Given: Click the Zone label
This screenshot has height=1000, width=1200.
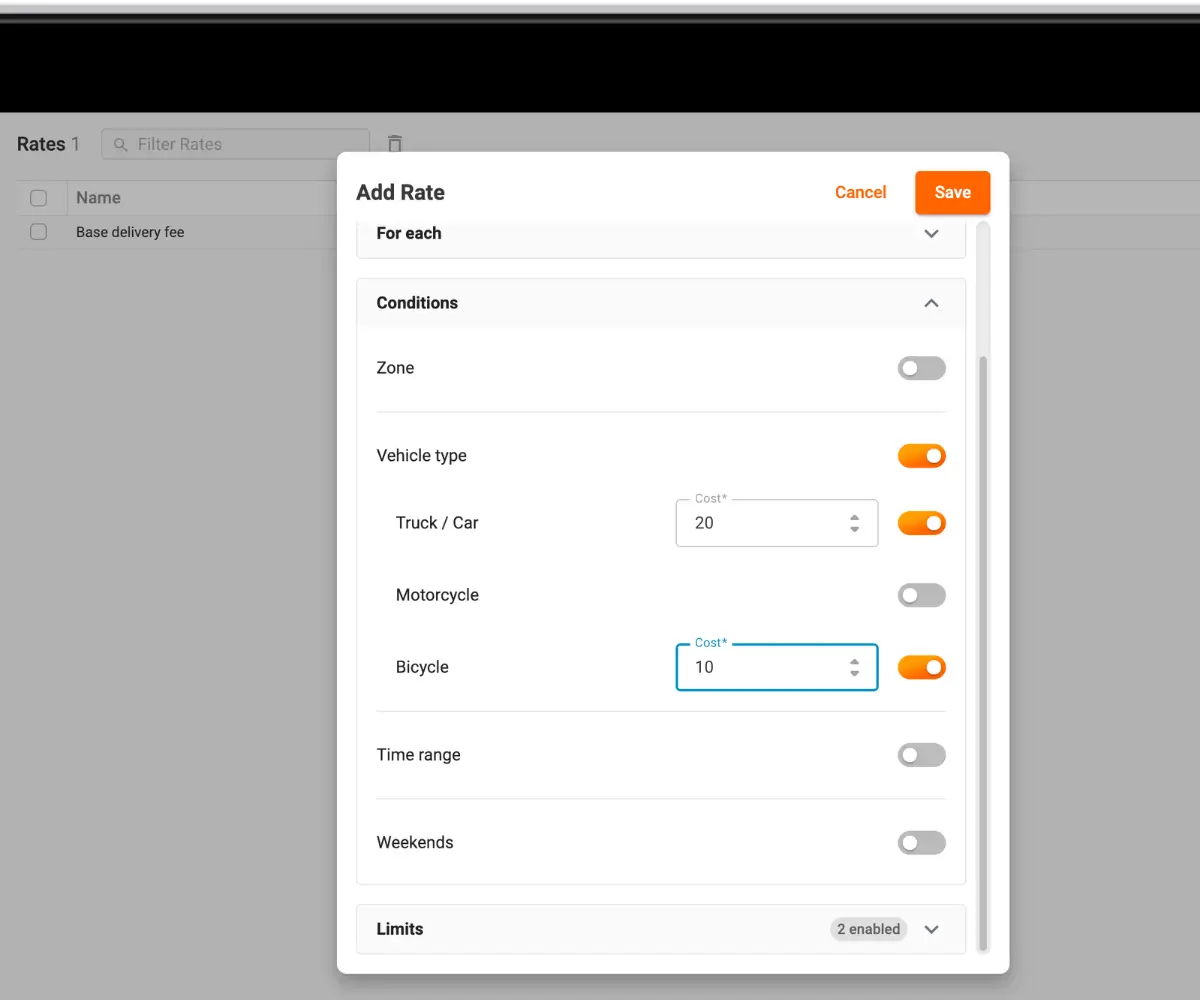Looking at the screenshot, I should click(395, 368).
